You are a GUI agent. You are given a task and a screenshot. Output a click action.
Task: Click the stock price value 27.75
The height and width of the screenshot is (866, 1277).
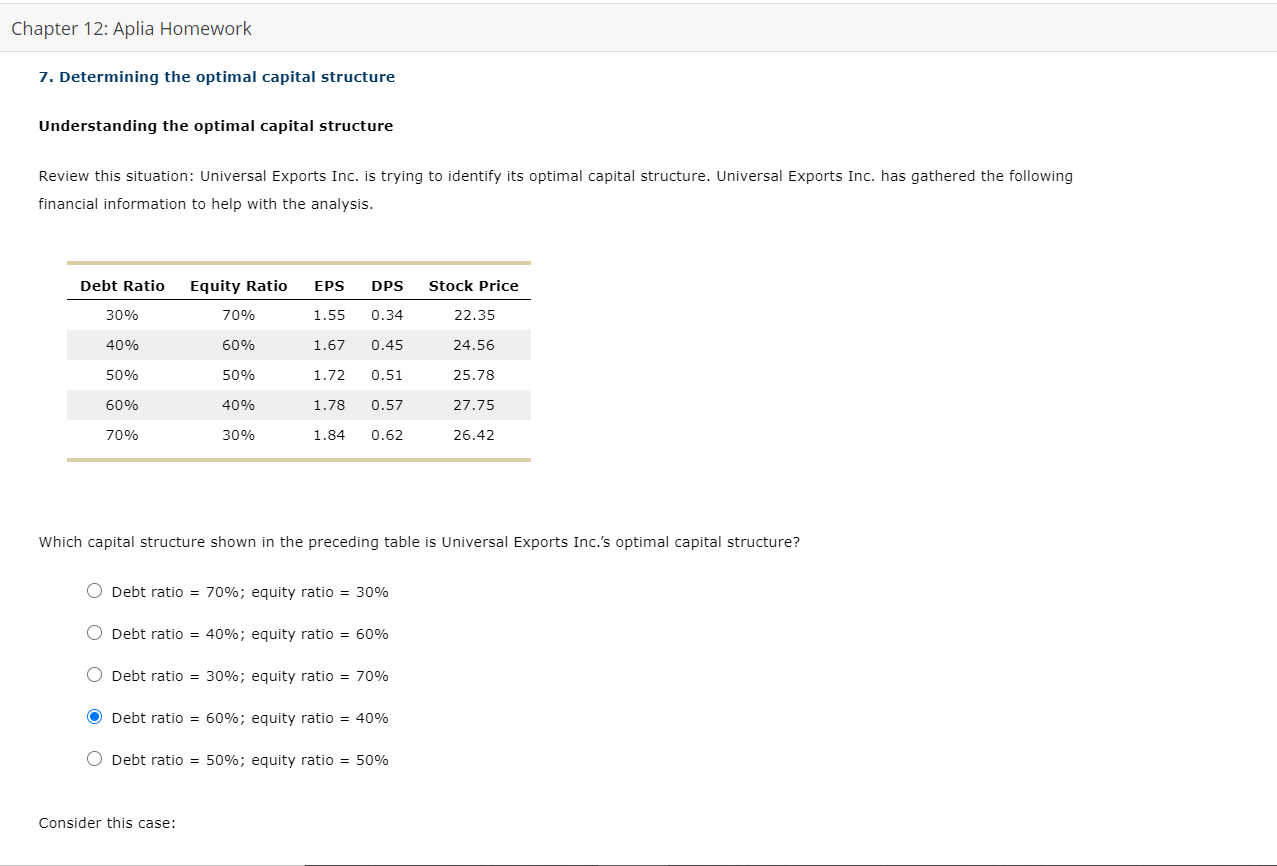point(472,404)
